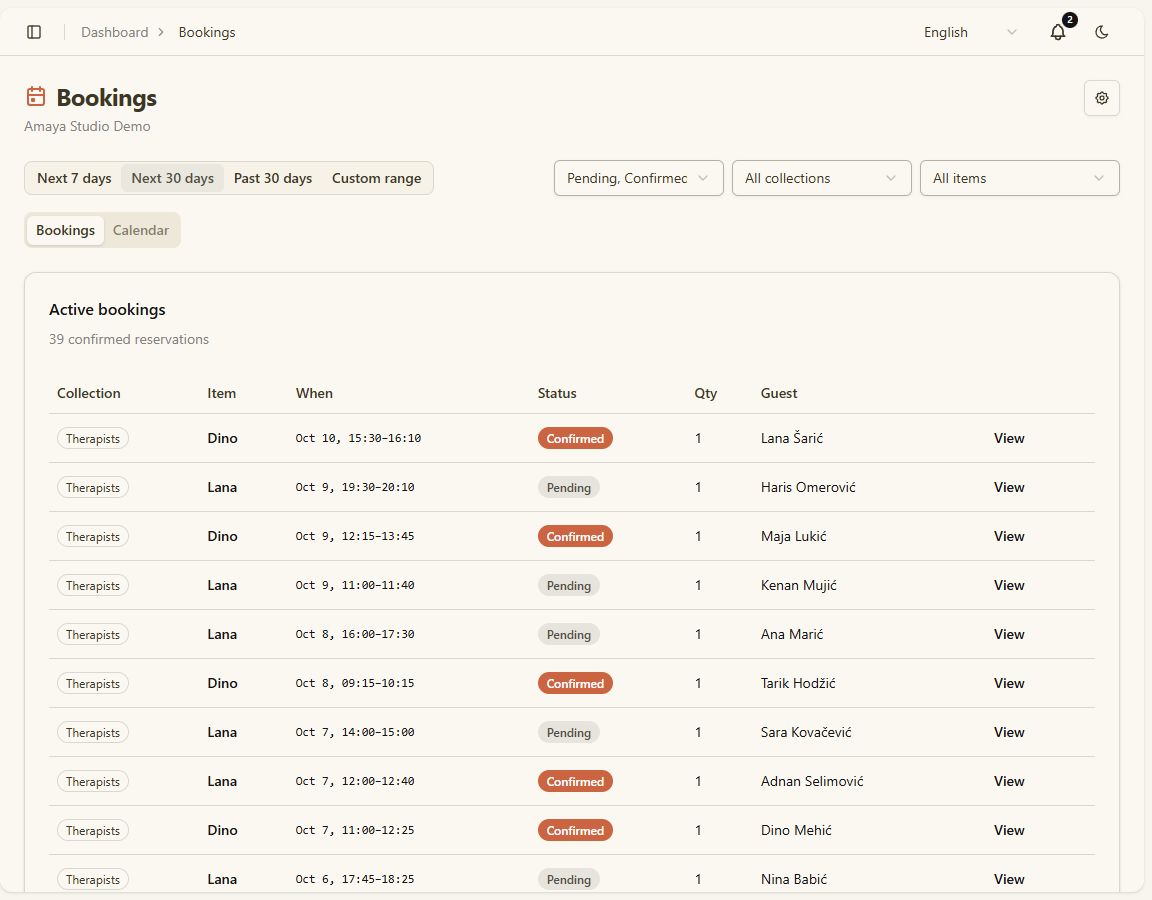View Lana Šarić's booking

click(x=1009, y=438)
